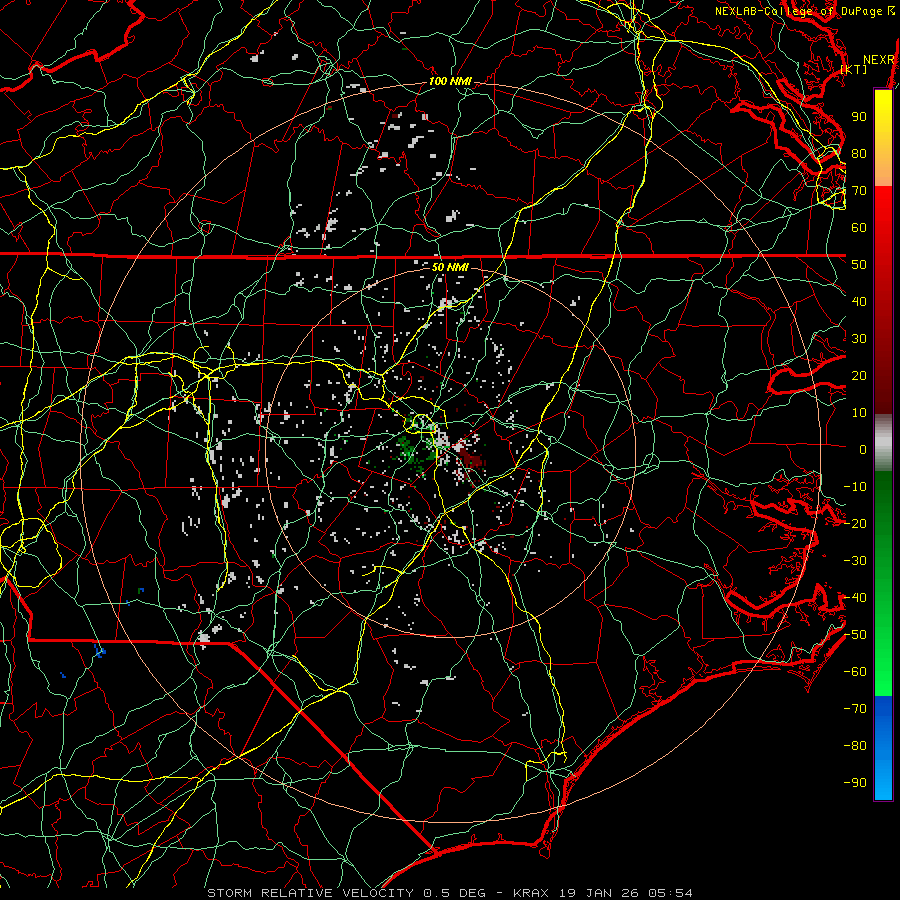Click the 0.5 DEG elevation text

454,893
